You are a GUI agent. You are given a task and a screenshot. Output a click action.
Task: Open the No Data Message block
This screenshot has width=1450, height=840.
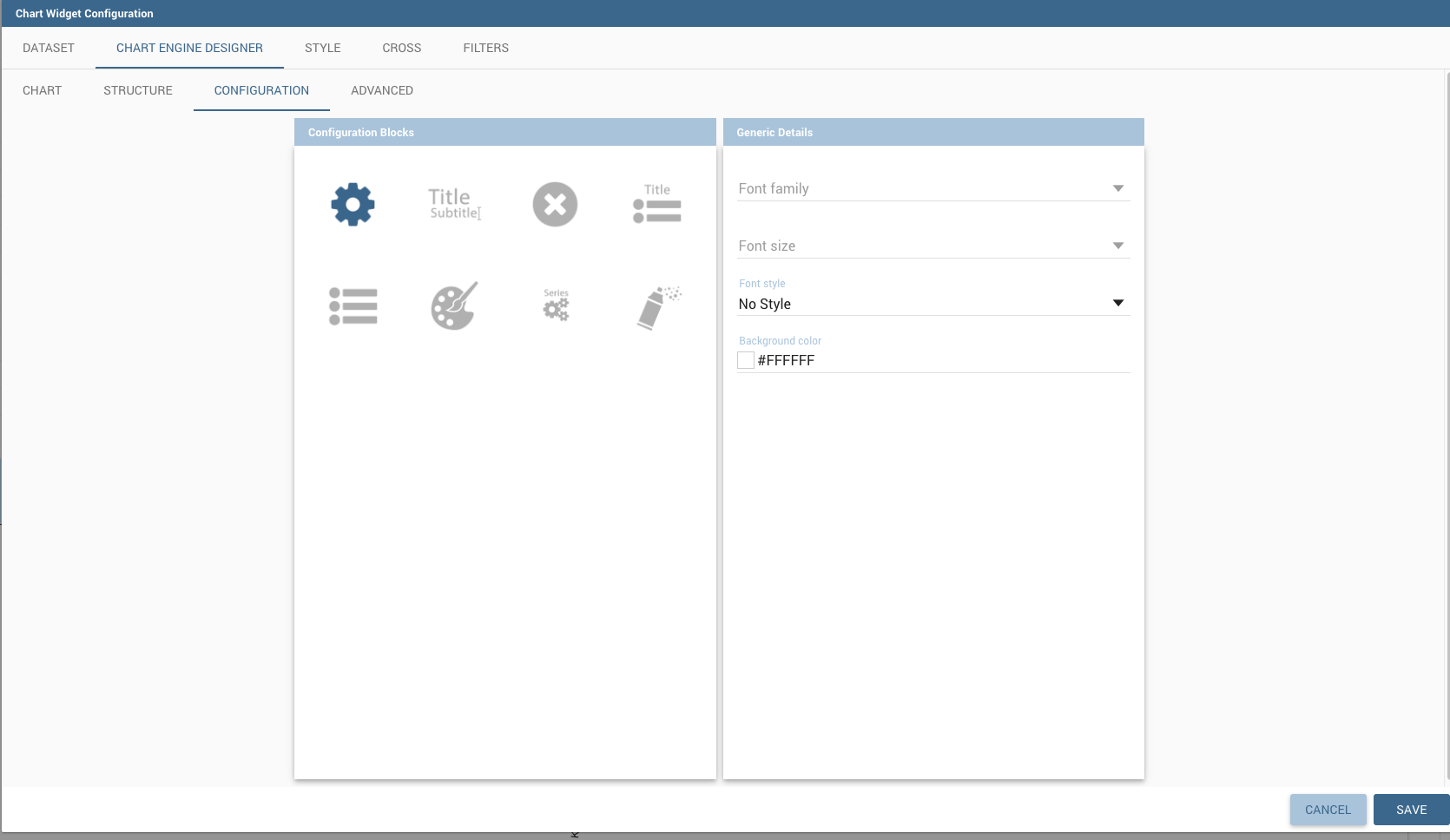coord(555,204)
